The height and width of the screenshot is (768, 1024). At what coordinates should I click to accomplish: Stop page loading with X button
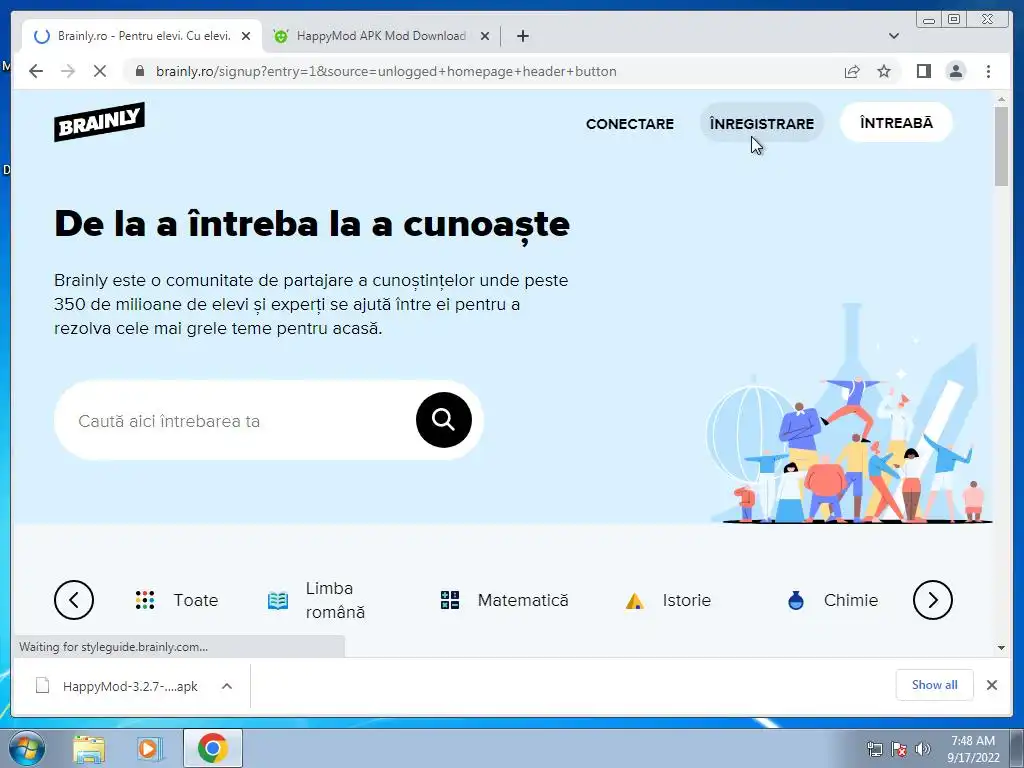point(100,71)
